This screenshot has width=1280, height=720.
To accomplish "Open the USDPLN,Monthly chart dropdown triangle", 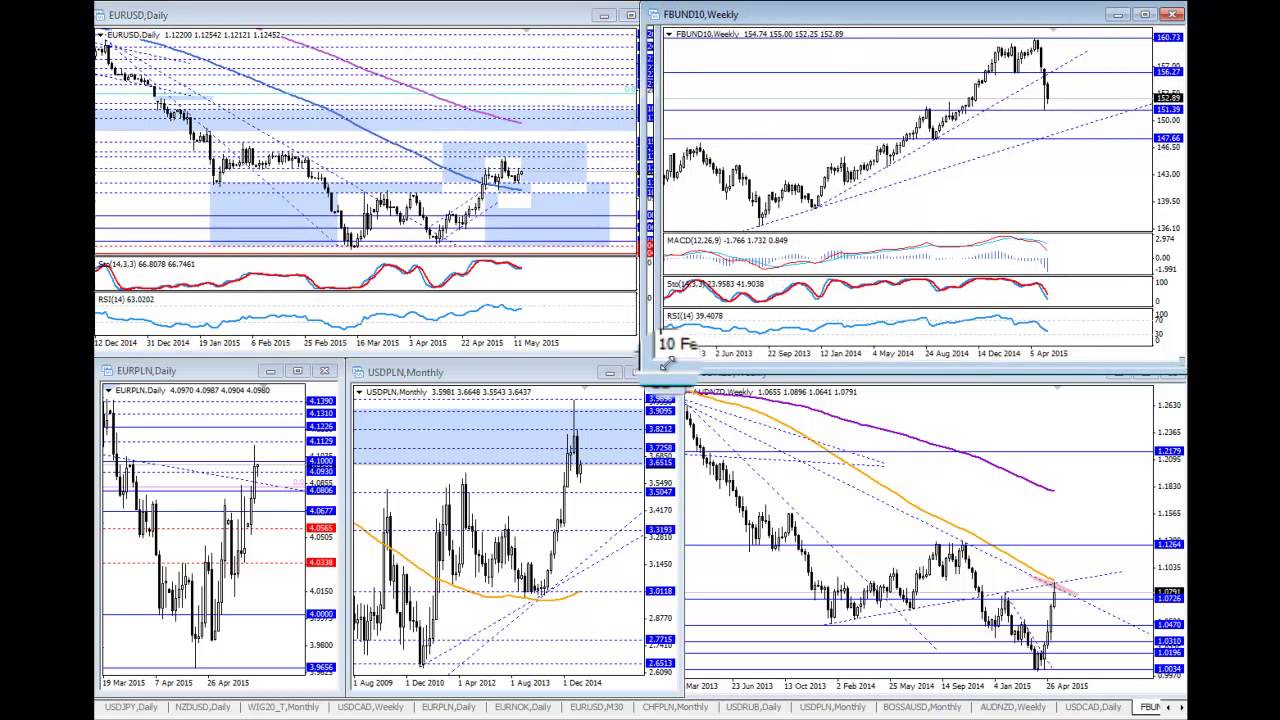I will [x=360, y=391].
